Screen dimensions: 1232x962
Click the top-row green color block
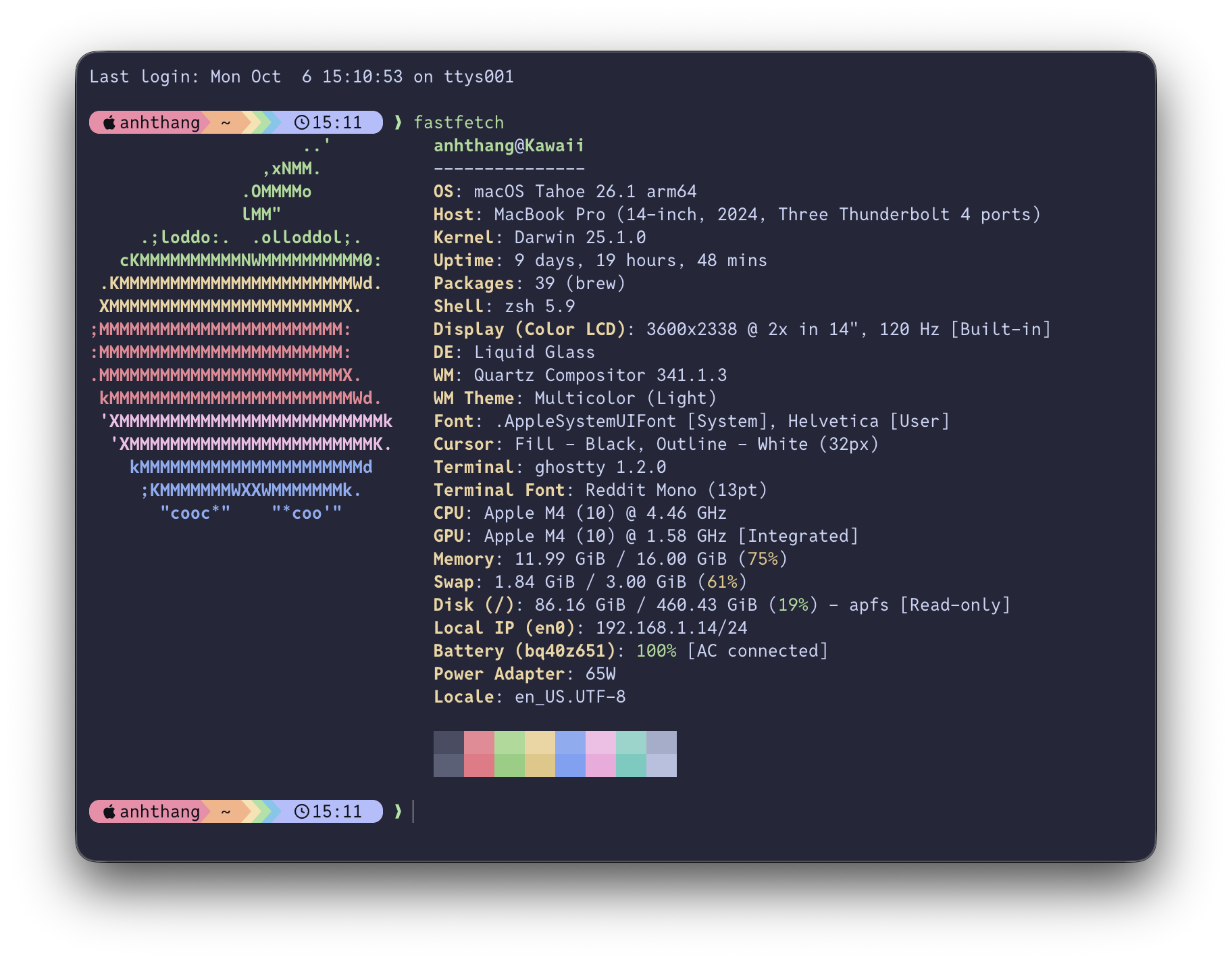tap(509, 742)
